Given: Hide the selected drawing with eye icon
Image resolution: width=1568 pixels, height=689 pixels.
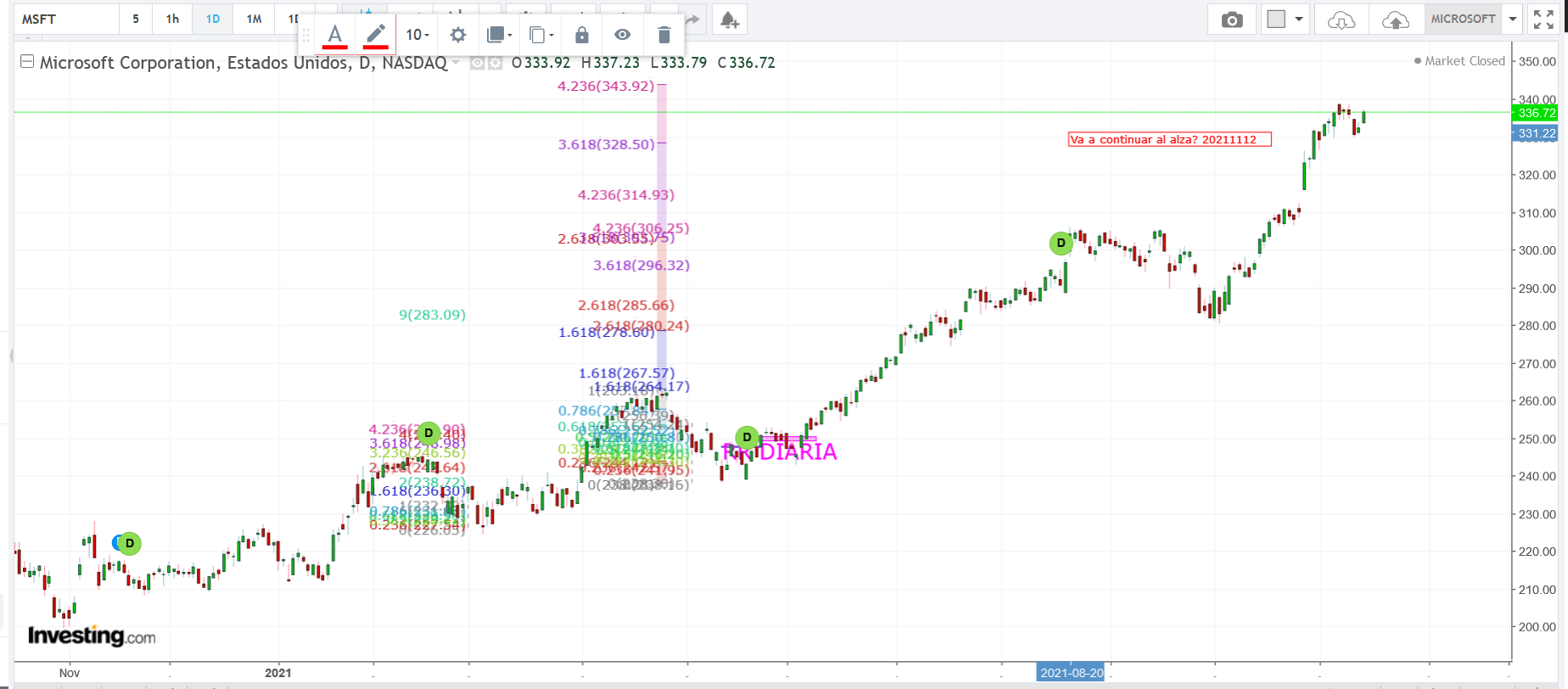Looking at the screenshot, I should [x=623, y=35].
